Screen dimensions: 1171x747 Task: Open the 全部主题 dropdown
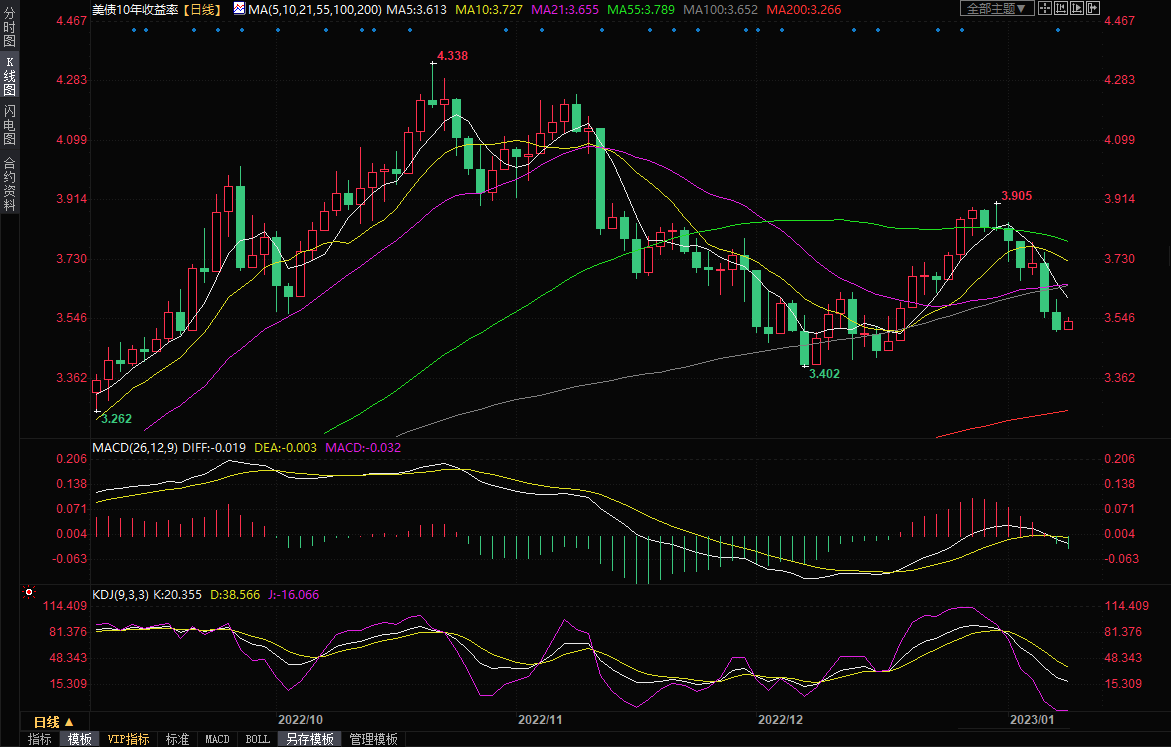click(x=997, y=8)
